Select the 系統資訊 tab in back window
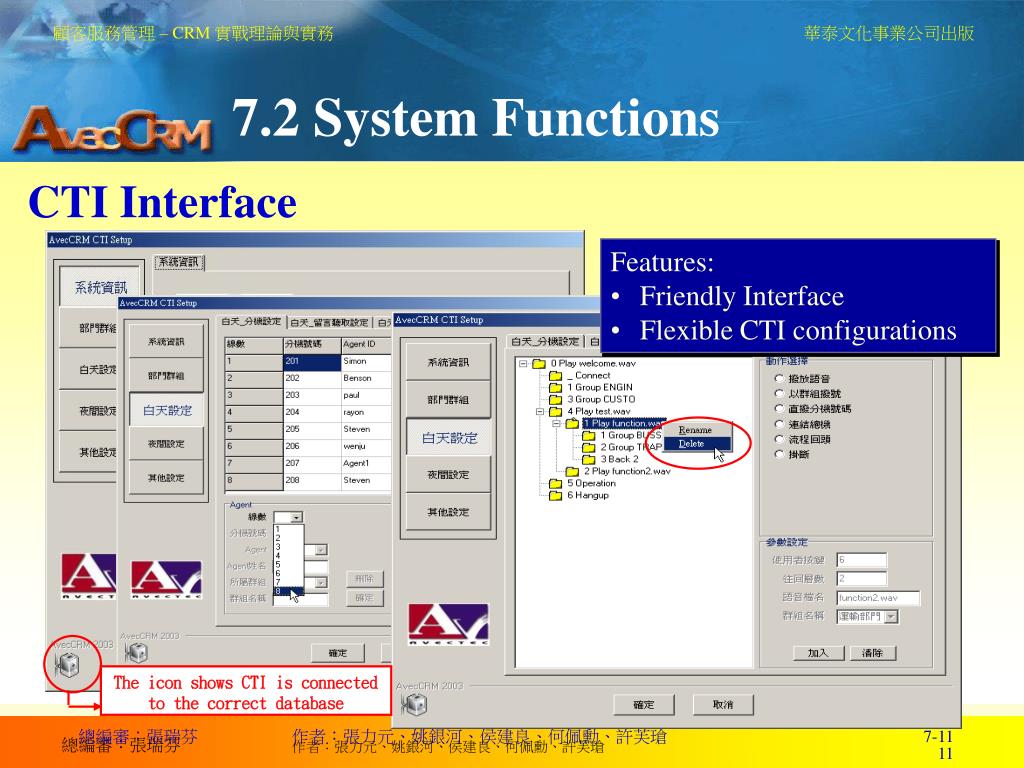 (x=179, y=263)
